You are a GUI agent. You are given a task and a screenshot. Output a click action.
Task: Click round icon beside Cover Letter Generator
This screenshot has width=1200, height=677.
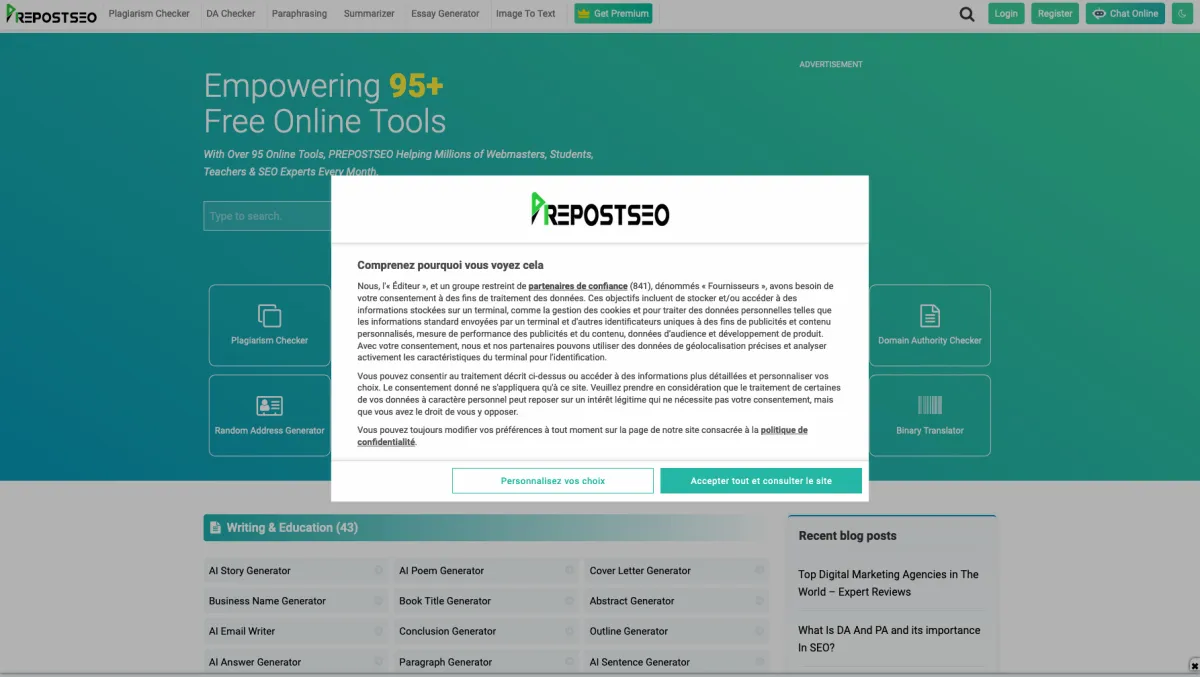[760, 570]
